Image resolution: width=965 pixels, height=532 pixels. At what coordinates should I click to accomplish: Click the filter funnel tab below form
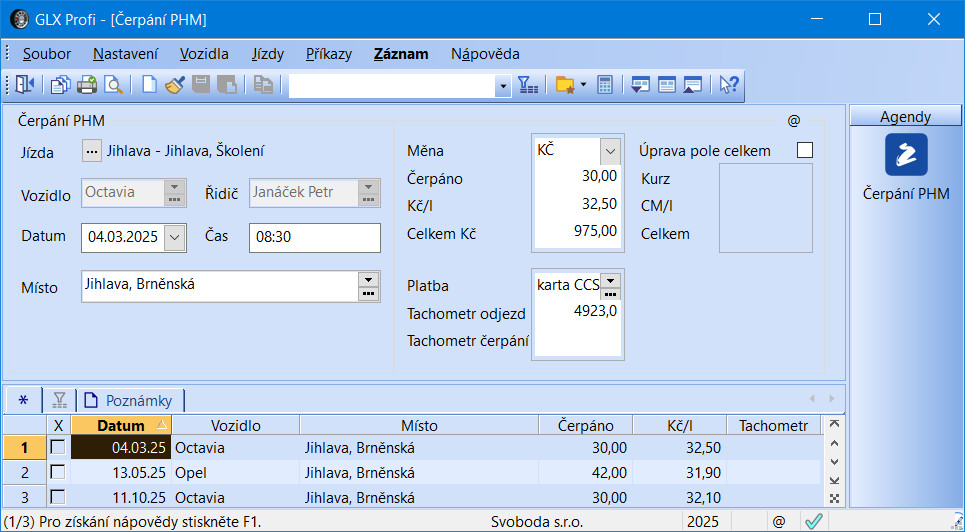tap(59, 400)
